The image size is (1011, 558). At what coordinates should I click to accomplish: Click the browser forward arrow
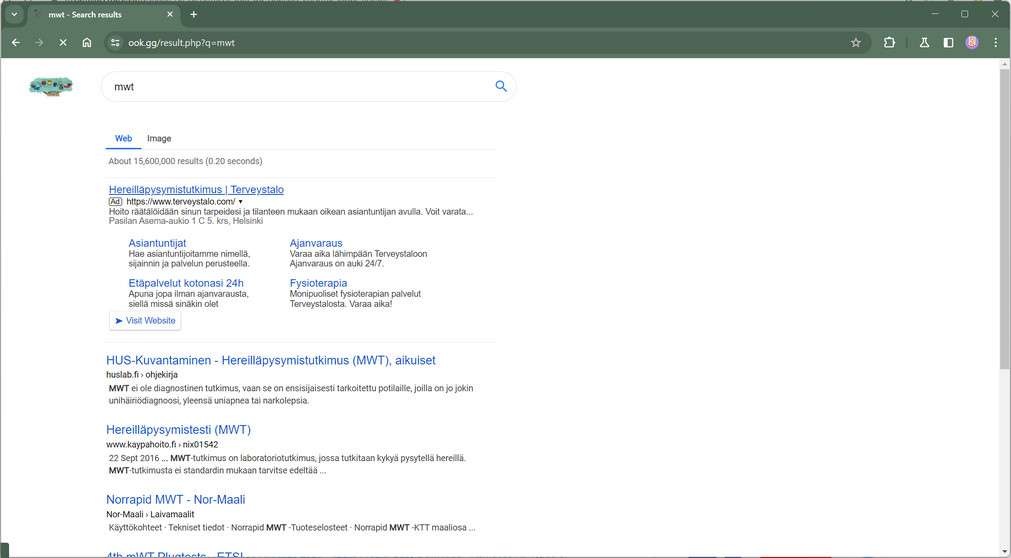(39, 43)
